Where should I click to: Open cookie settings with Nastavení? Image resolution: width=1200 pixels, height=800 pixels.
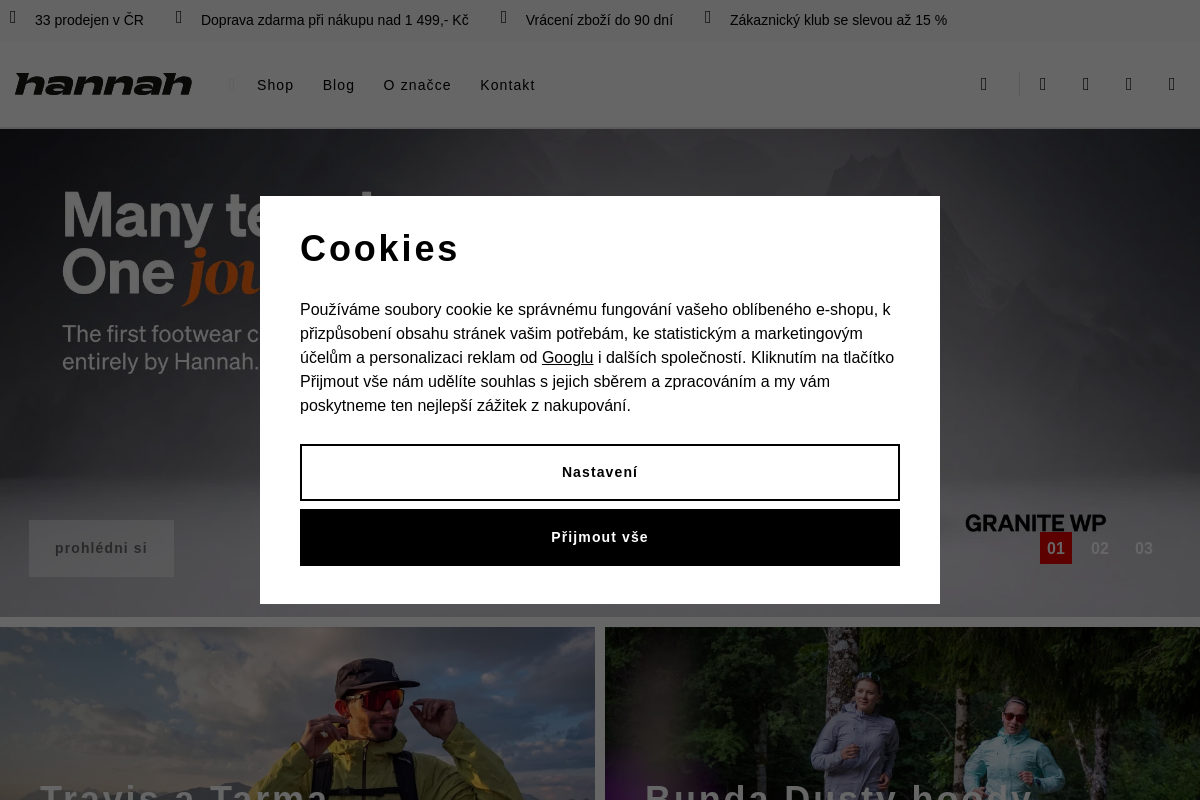tap(600, 472)
